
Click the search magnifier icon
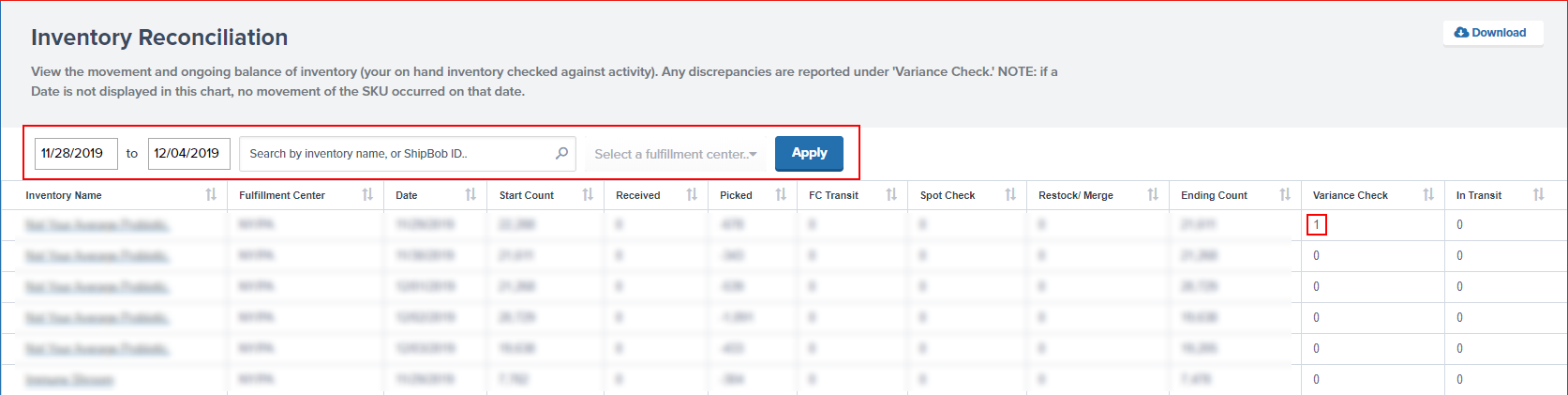pos(561,153)
